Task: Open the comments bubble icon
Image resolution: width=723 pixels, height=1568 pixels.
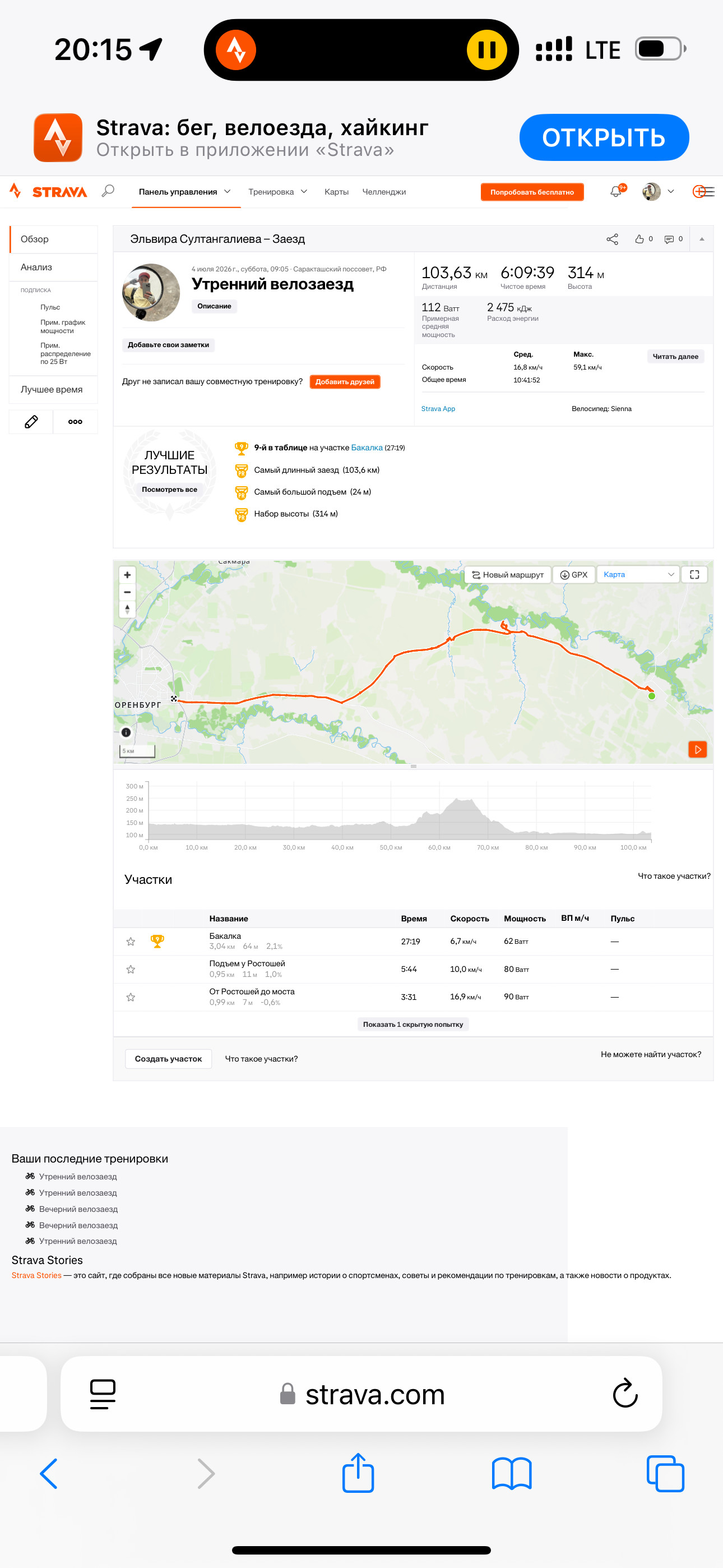Action: pyautogui.click(x=669, y=239)
